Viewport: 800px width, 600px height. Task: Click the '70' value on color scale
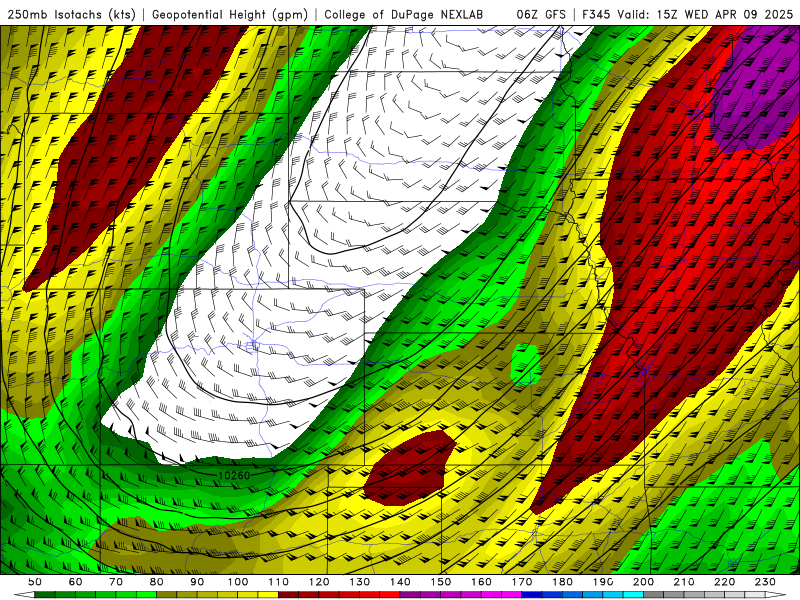116,582
